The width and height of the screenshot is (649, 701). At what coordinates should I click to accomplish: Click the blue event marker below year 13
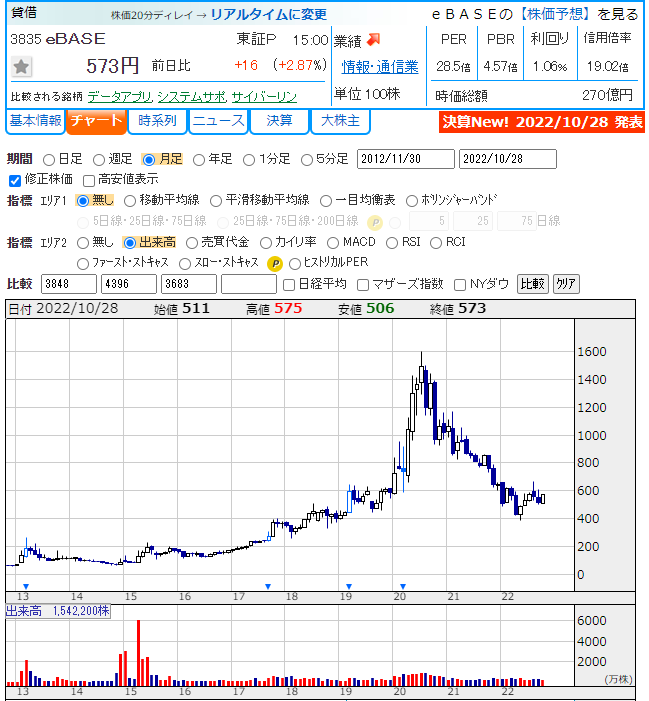click(x=26, y=587)
